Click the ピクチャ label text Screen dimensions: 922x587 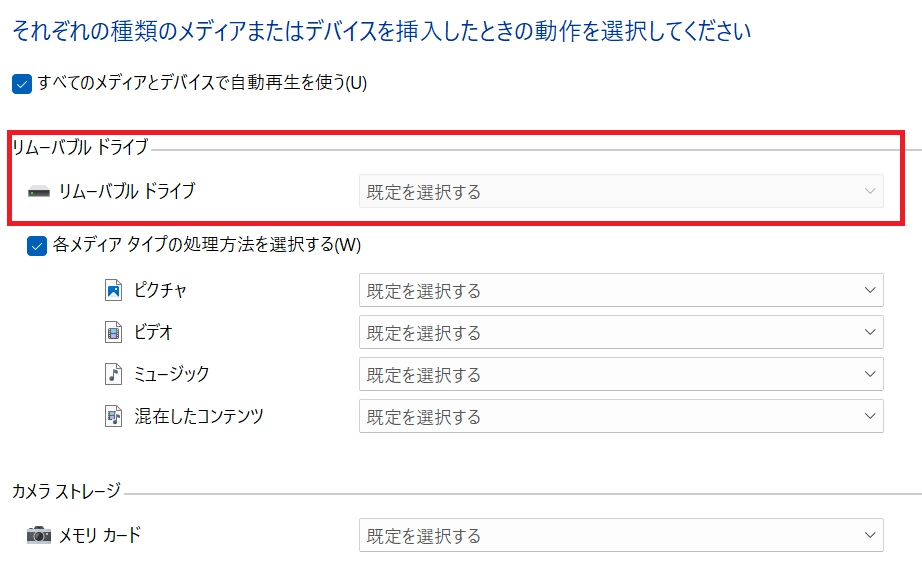click(160, 291)
